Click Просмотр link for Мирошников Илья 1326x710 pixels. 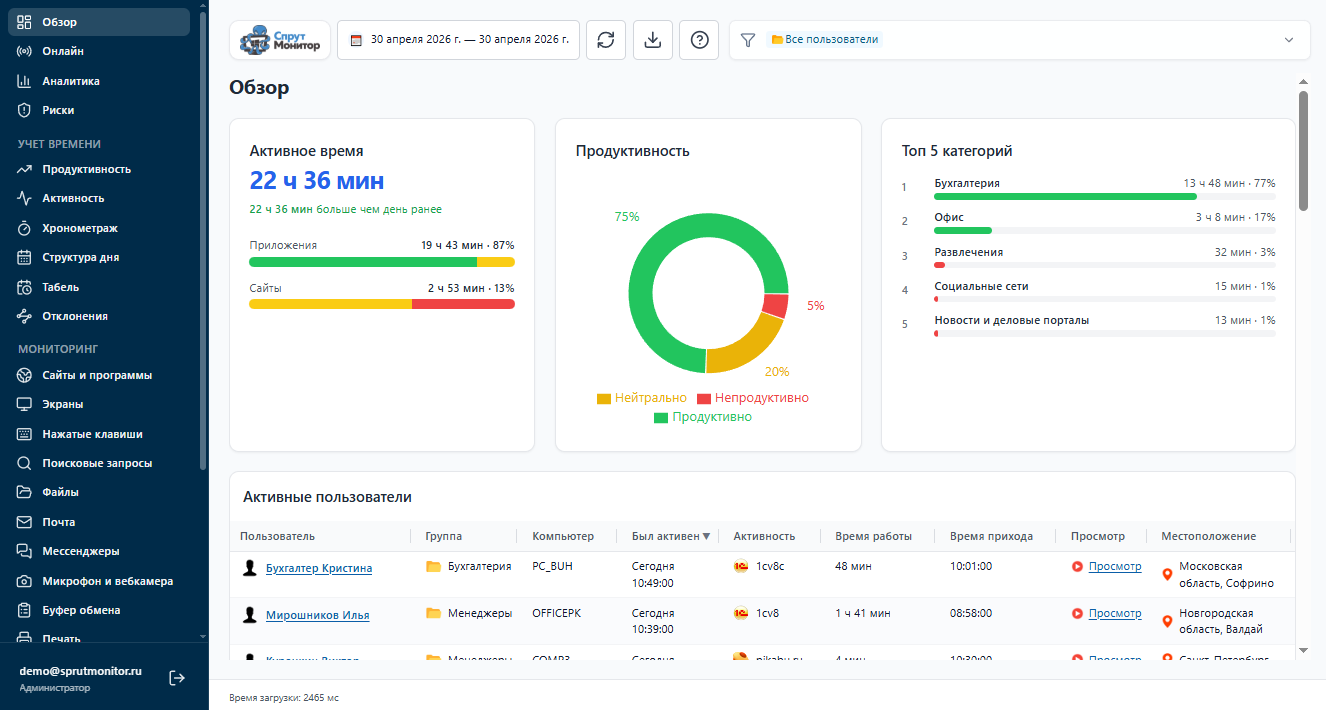coord(1115,613)
